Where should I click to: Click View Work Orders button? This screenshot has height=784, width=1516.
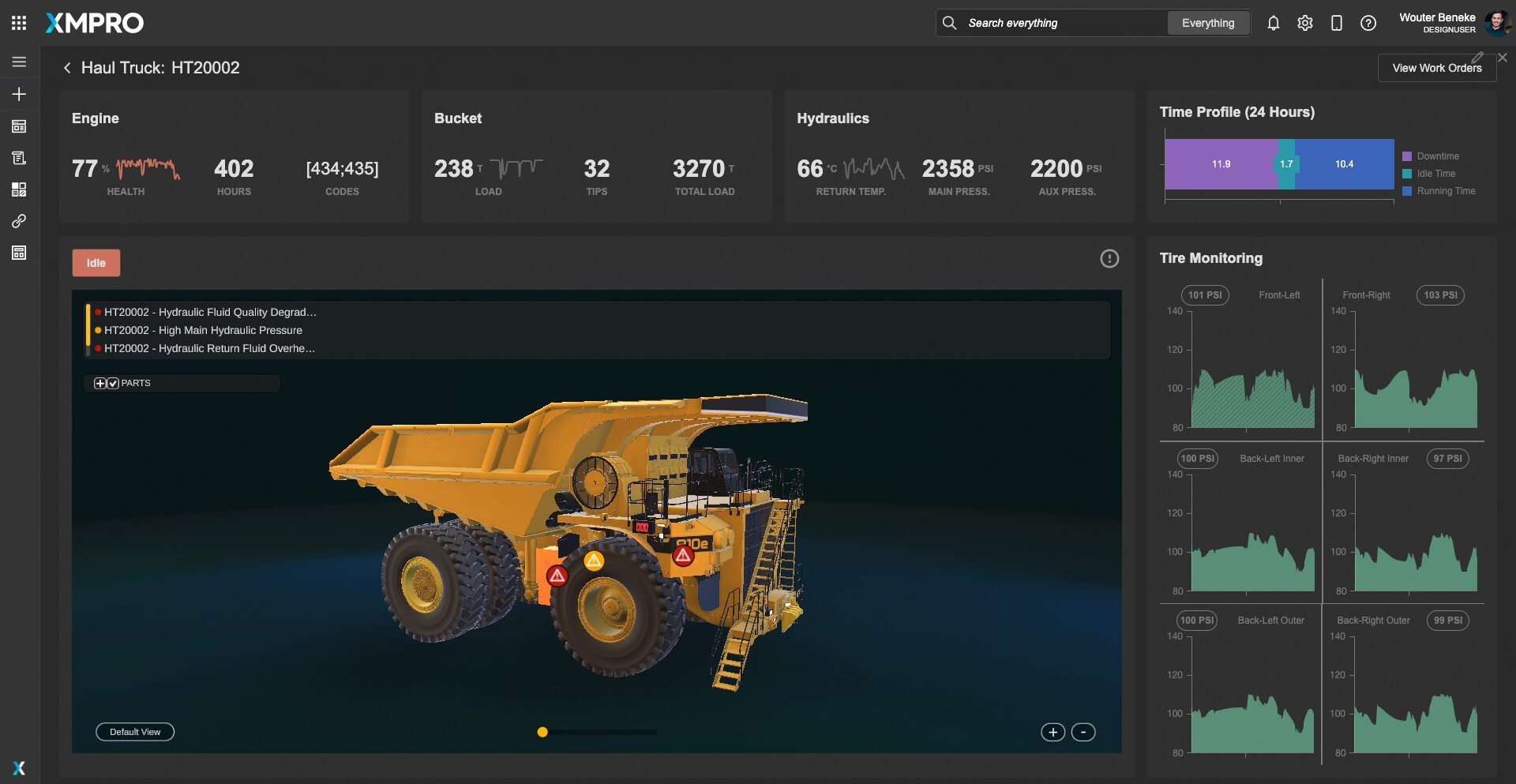coord(1436,68)
